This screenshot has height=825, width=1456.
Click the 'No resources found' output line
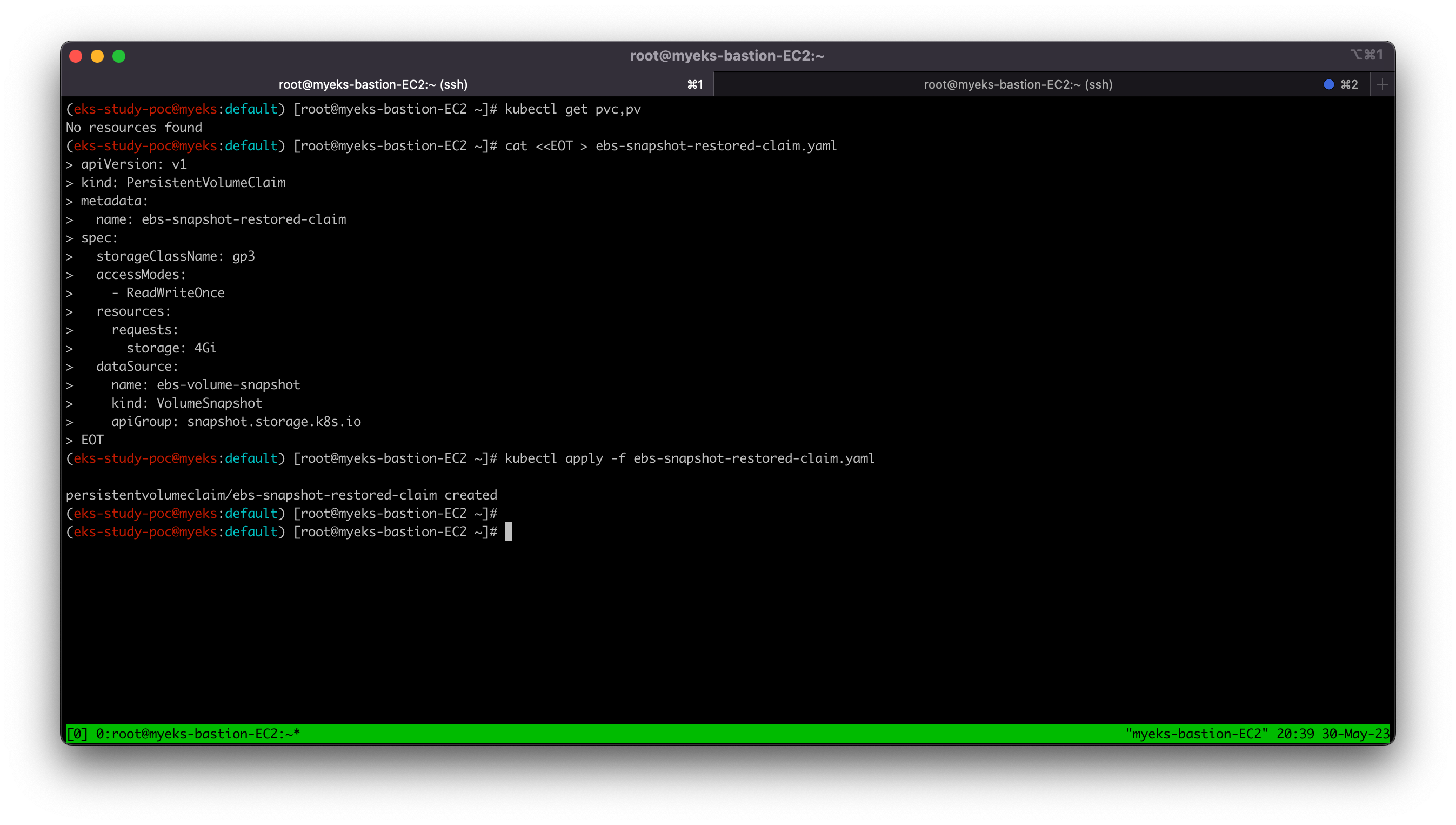(133, 128)
